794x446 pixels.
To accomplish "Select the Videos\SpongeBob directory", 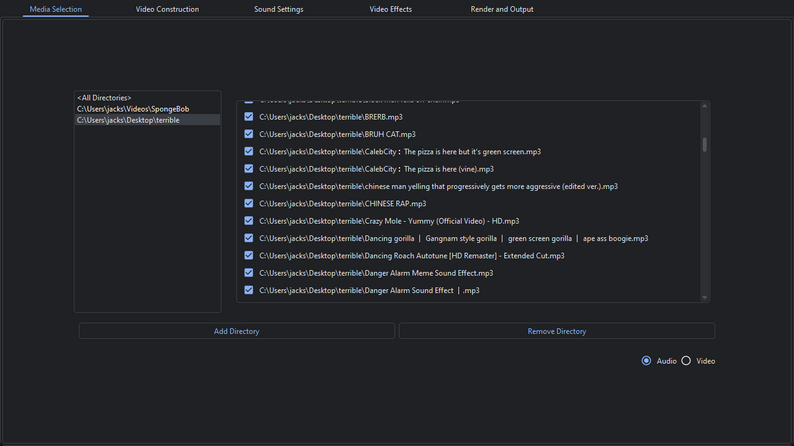I will (x=133, y=109).
